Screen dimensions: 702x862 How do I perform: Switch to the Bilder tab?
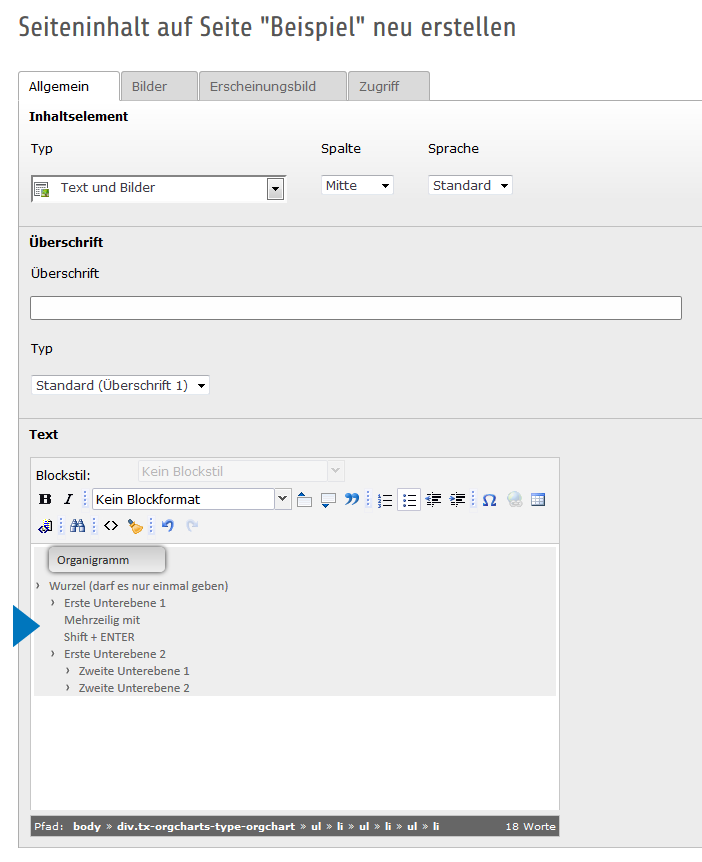(149, 87)
